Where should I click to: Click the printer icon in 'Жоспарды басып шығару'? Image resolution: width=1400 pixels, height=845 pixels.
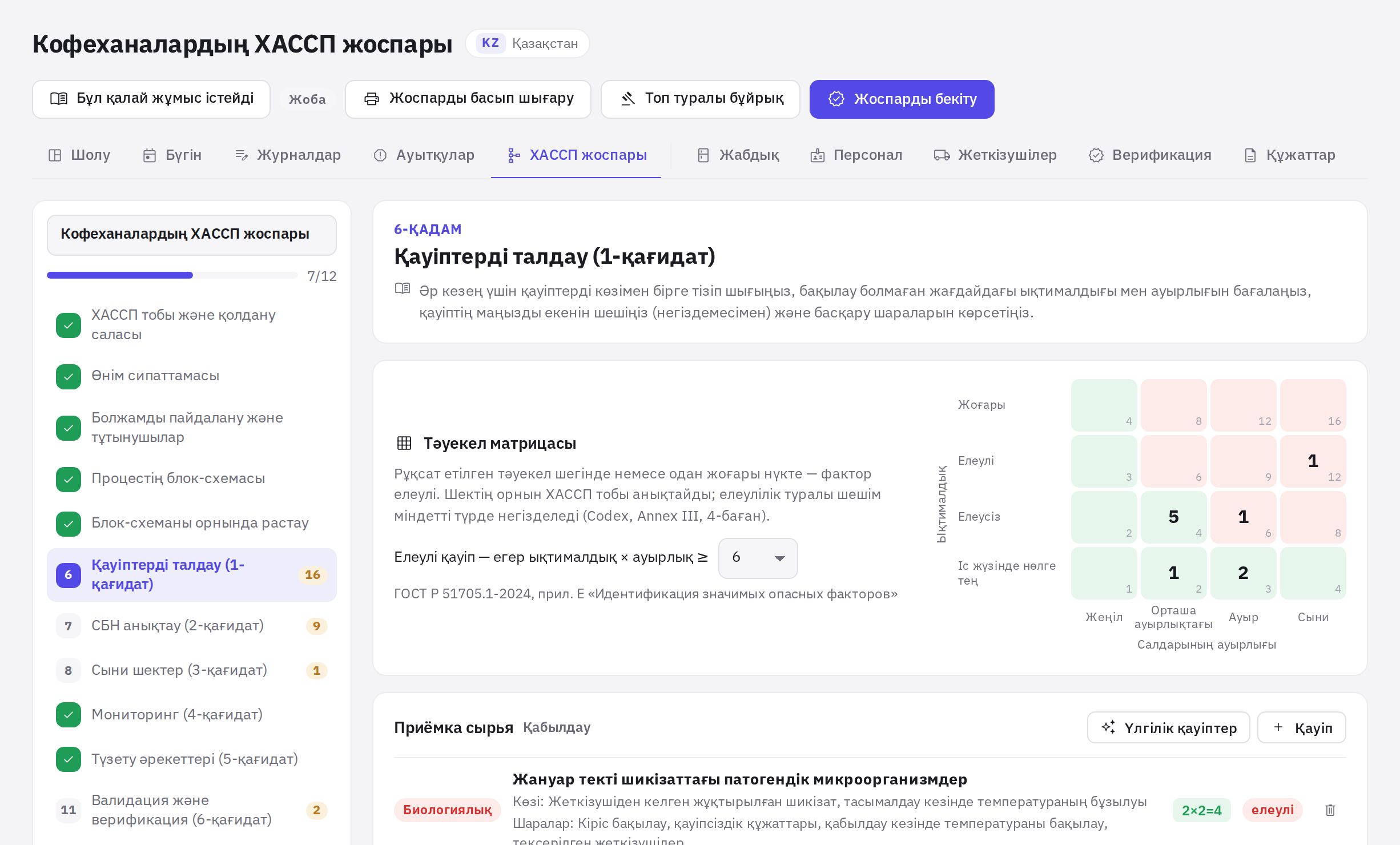372,99
